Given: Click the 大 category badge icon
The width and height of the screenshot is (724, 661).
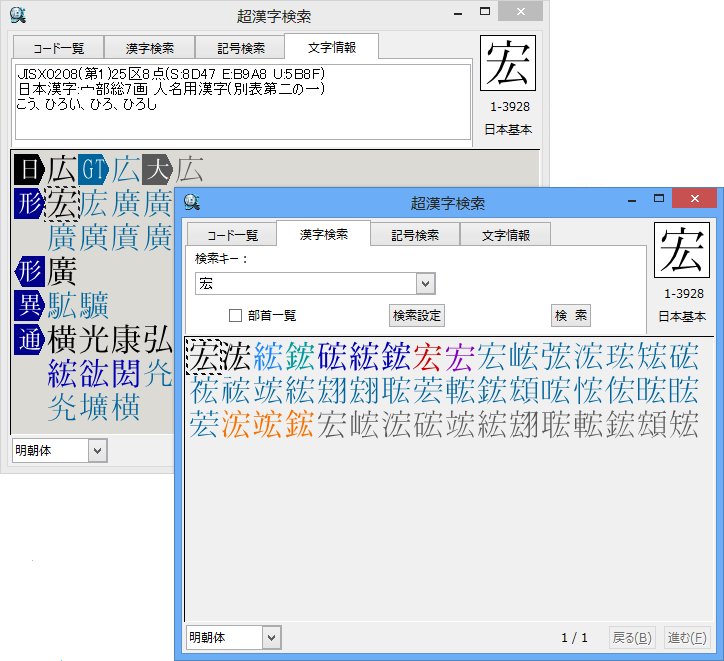Looking at the screenshot, I should coord(158,170).
